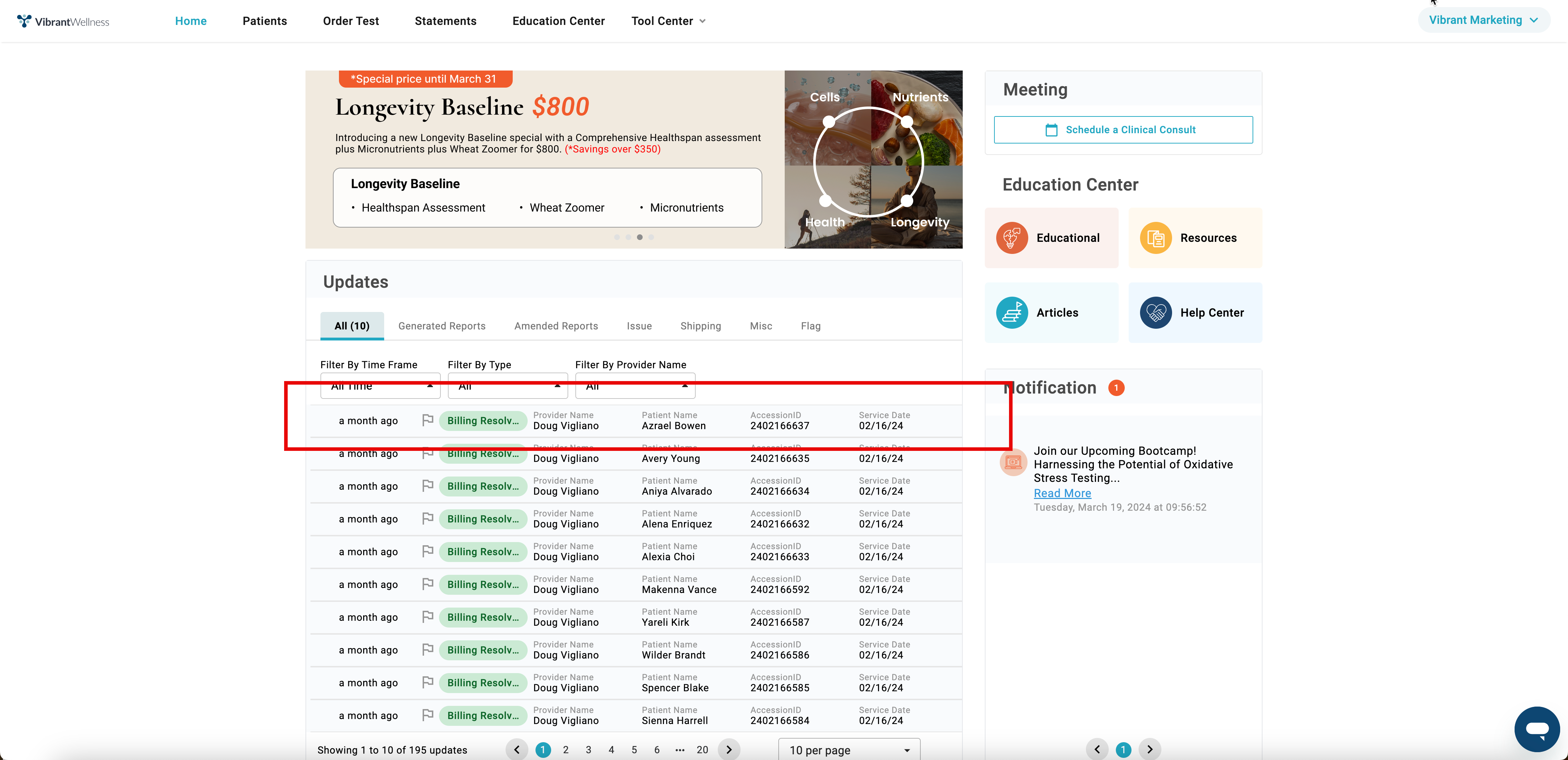Open the Resources icon tile
Image resolution: width=1568 pixels, height=760 pixels.
tap(1155, 238)
